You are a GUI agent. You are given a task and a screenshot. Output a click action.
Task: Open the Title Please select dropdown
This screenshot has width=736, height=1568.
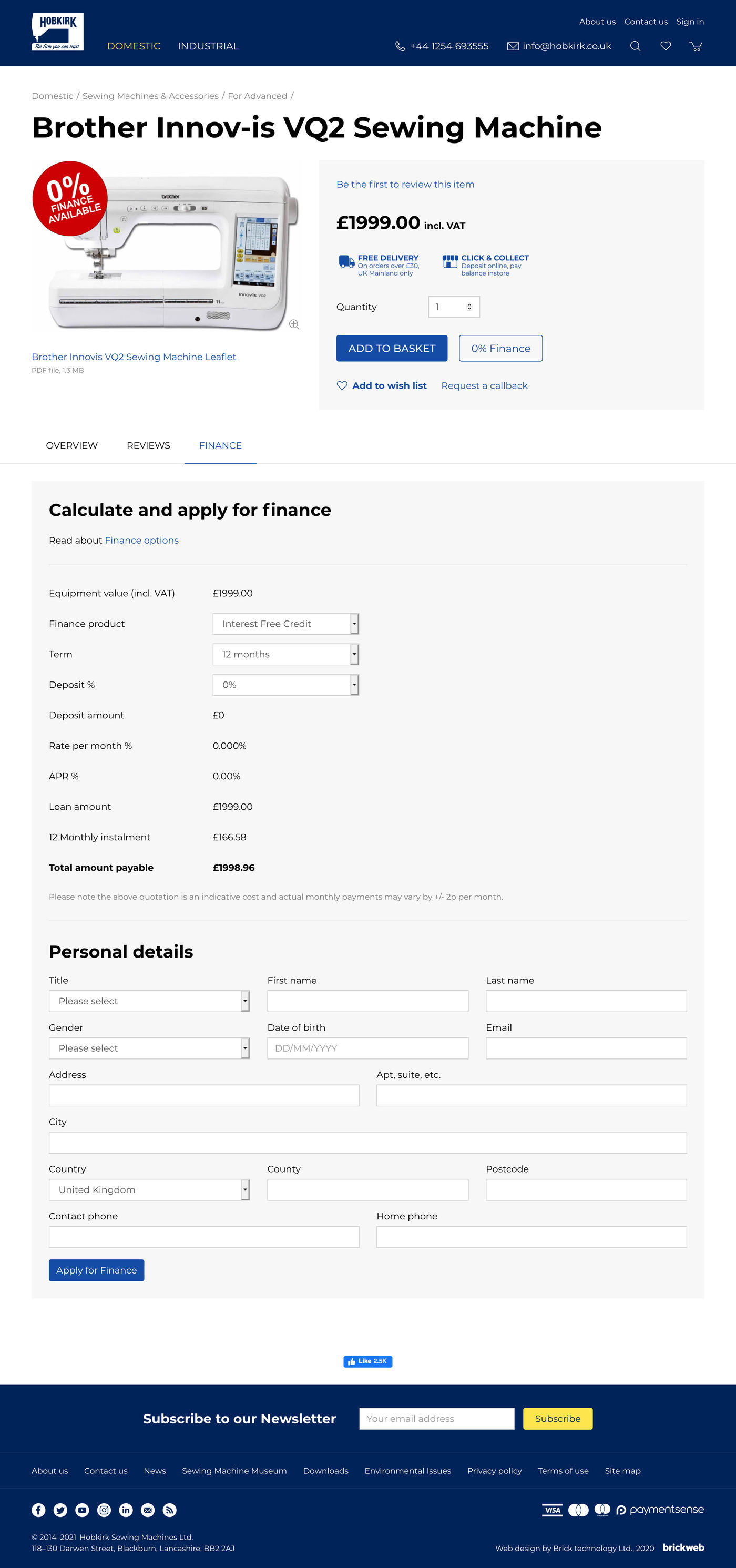tap(149, 1001)
